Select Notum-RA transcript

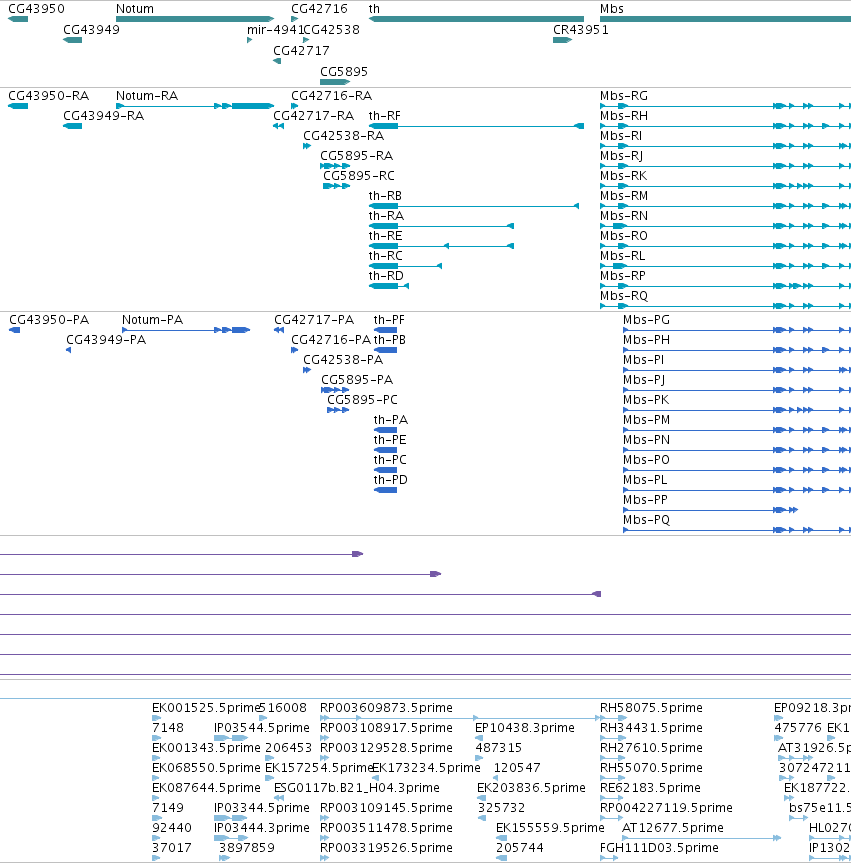point(195,106)
